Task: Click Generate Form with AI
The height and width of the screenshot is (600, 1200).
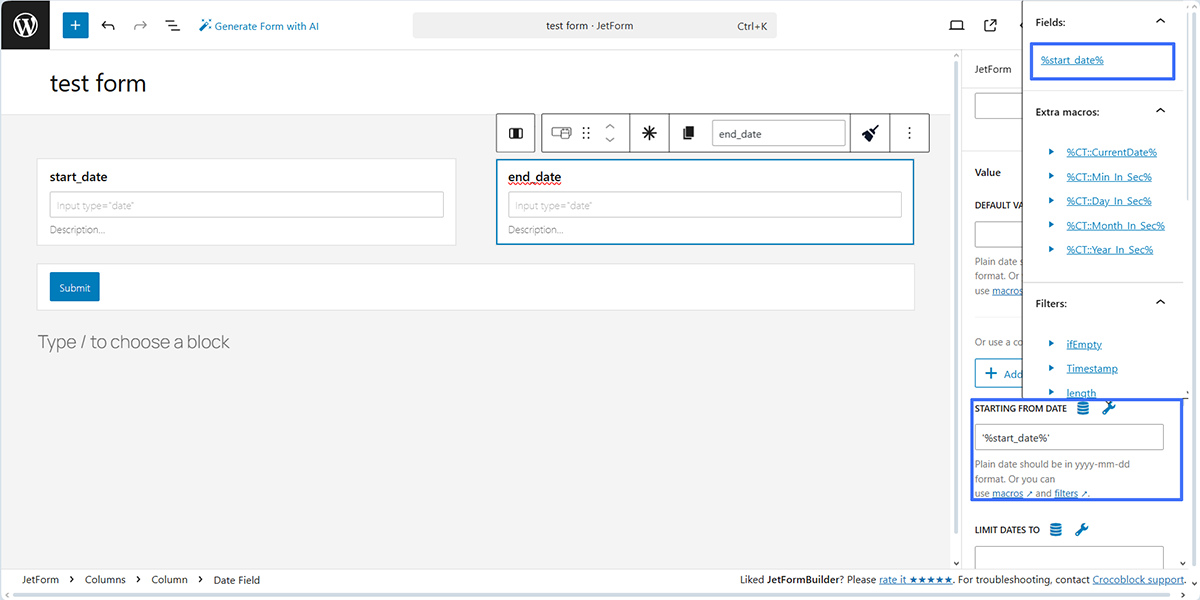Action: [x=259, y=25]
